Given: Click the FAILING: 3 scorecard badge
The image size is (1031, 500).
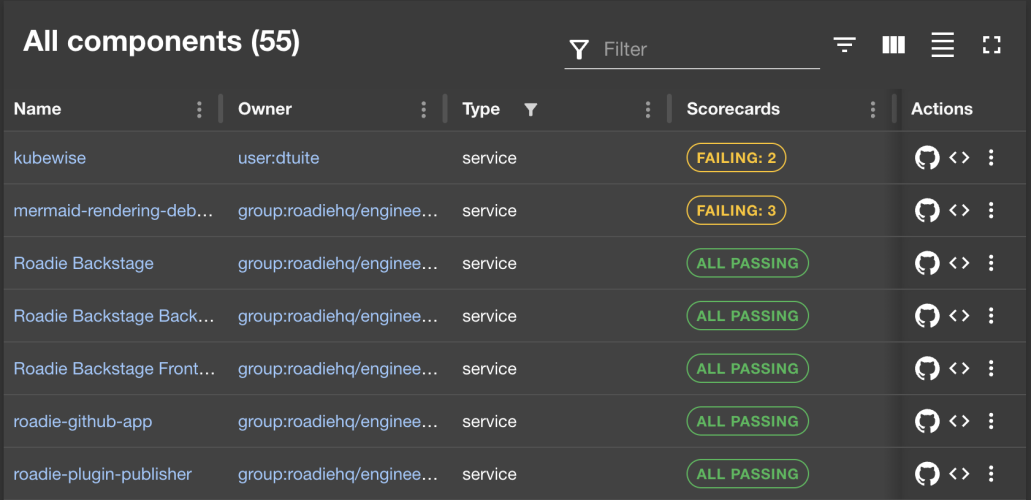Looking at the screenshot, I should point(736,211).
